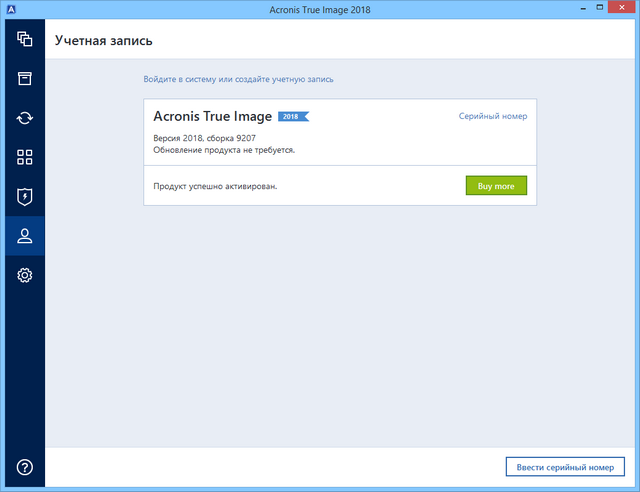Click Войдите в систему или создайте учетную запись link

(238, 79)
